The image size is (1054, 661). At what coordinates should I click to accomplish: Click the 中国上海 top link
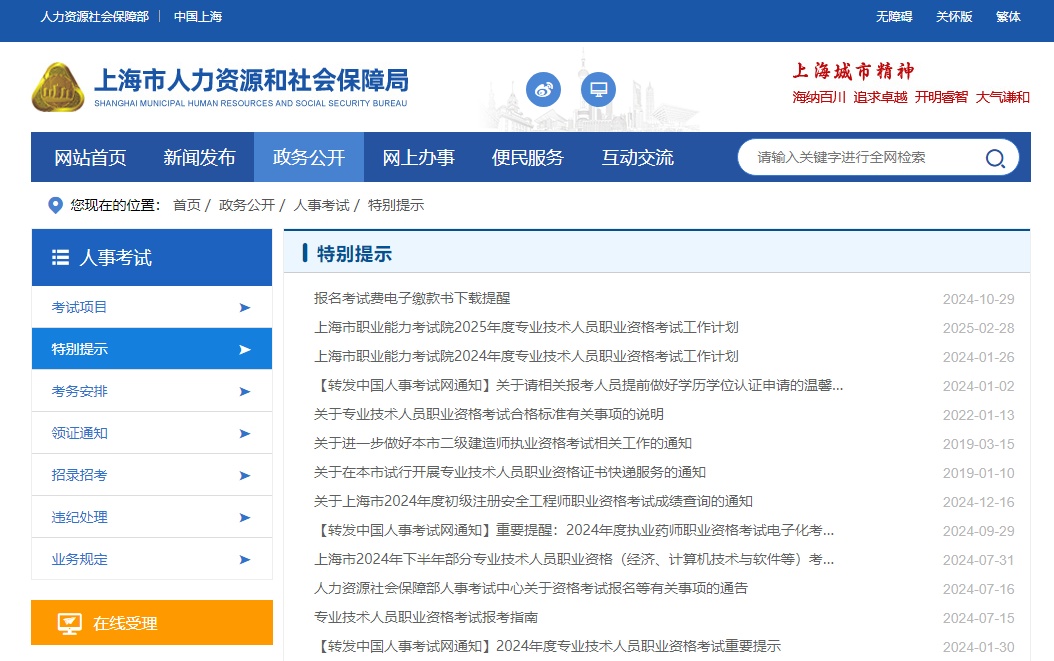pos(198,17)
